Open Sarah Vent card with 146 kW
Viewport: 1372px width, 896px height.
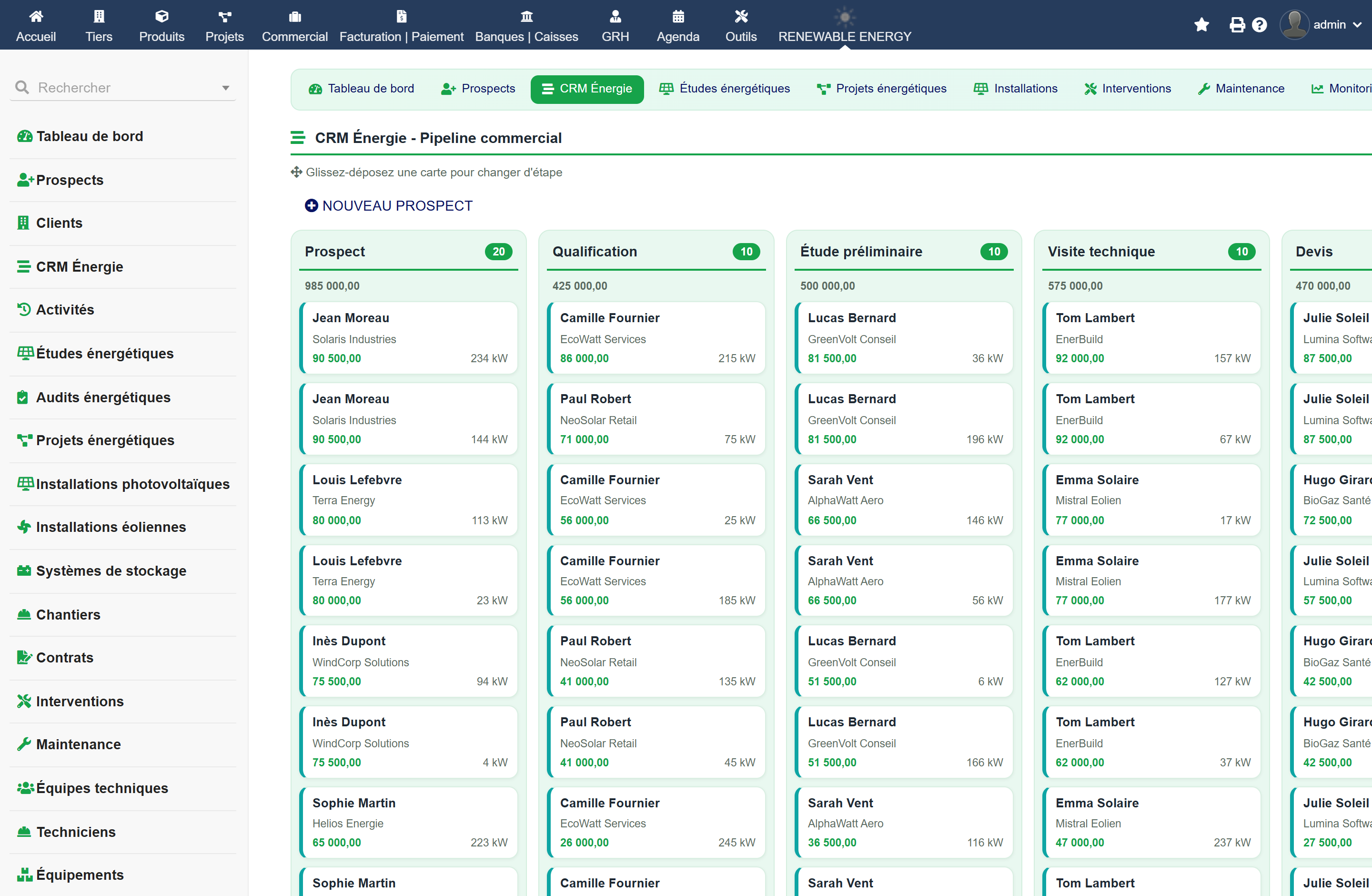pyautogui.click(x=904, y=500)
